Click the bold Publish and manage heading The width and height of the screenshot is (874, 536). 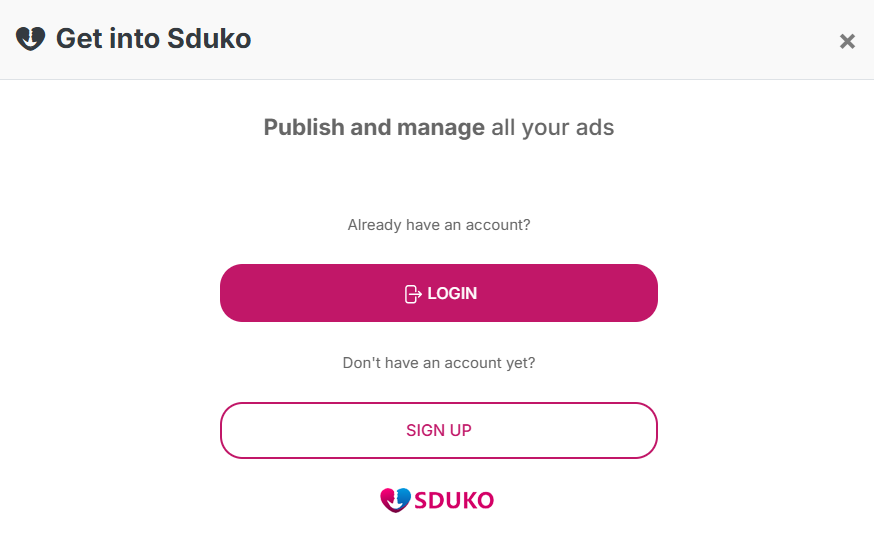[x=374, y=127]
